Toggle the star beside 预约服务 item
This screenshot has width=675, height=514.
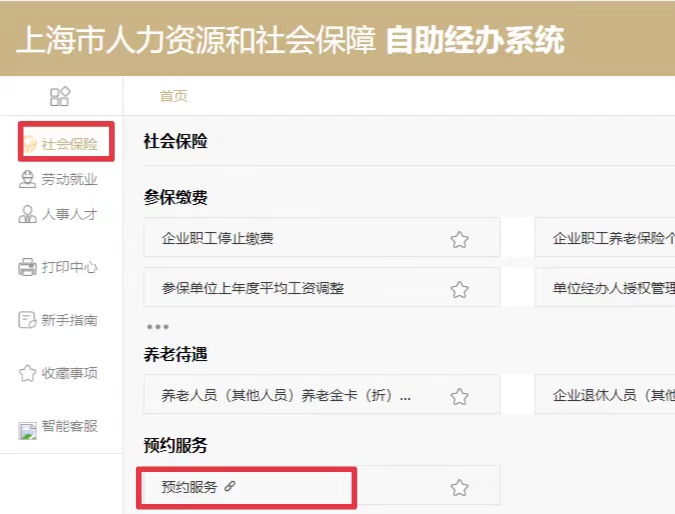coord(459,488)
